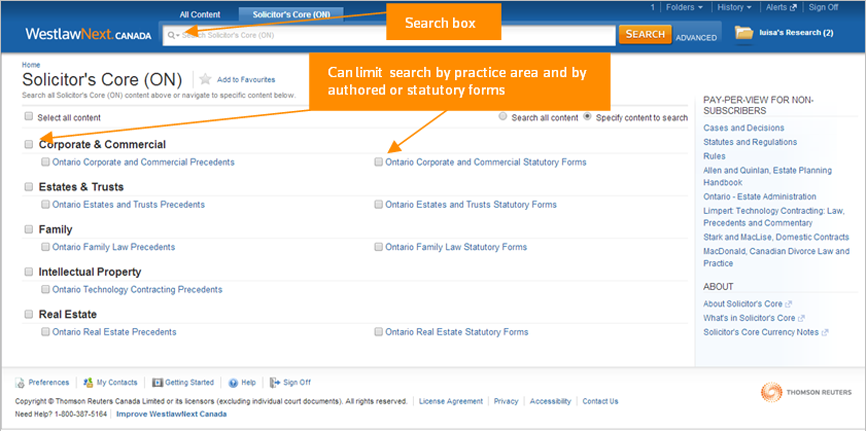Click the Thomson Reuters logo
This screenshot has width=866, height=431.
(806, 392)
